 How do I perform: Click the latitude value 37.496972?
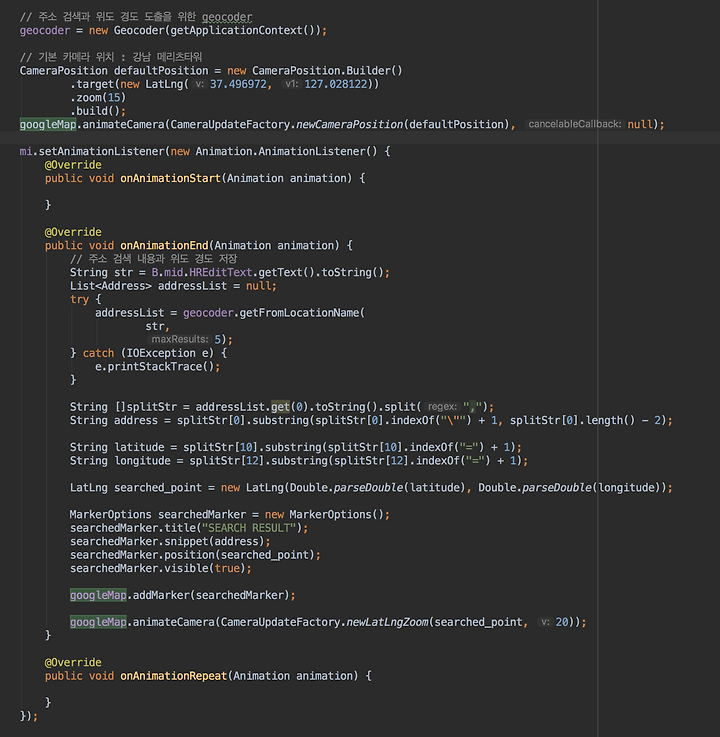click(238, 85)
